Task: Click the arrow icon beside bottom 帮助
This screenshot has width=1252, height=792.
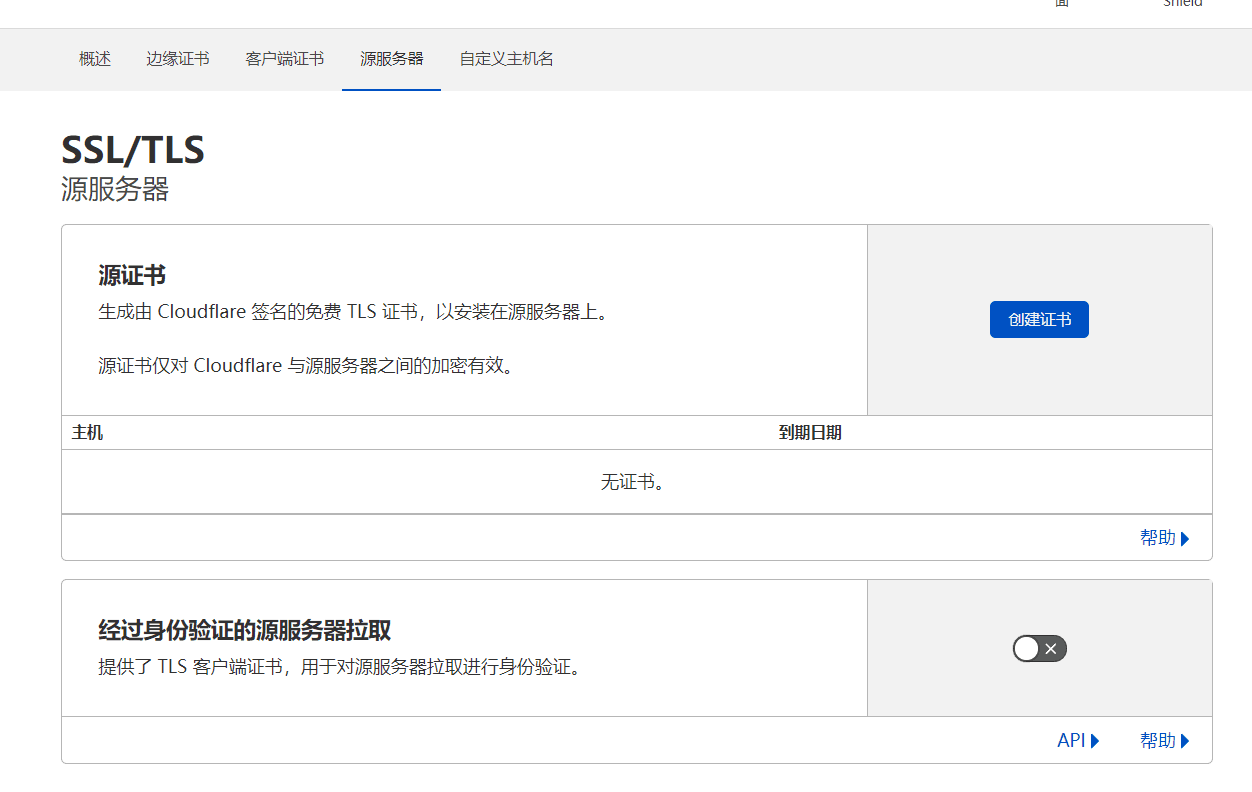Action: 1185,741
